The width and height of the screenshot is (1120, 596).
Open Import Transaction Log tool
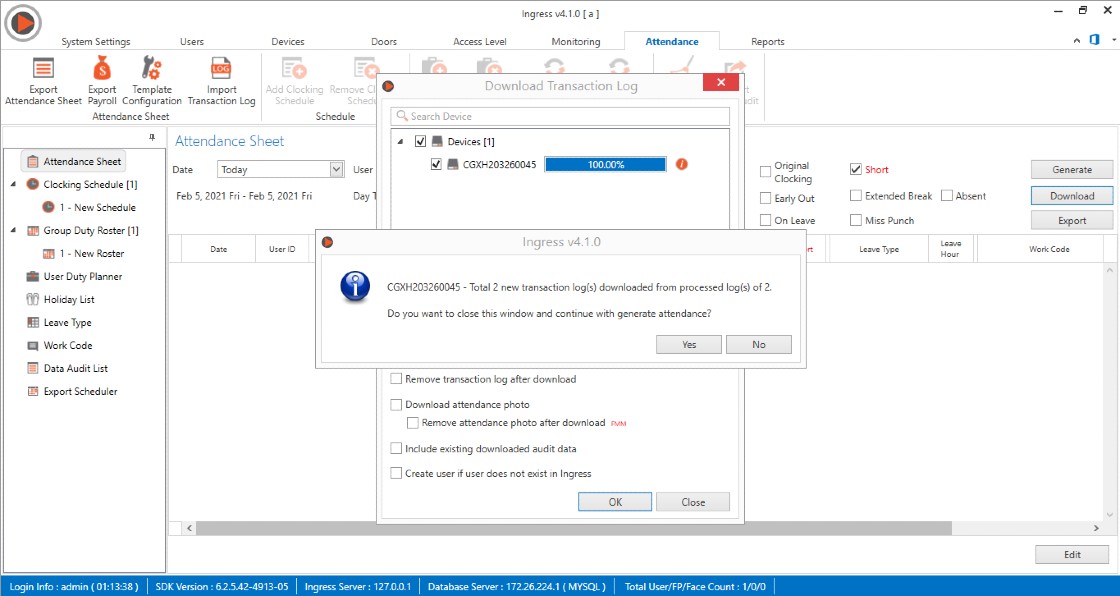click(x=221, y=81)
